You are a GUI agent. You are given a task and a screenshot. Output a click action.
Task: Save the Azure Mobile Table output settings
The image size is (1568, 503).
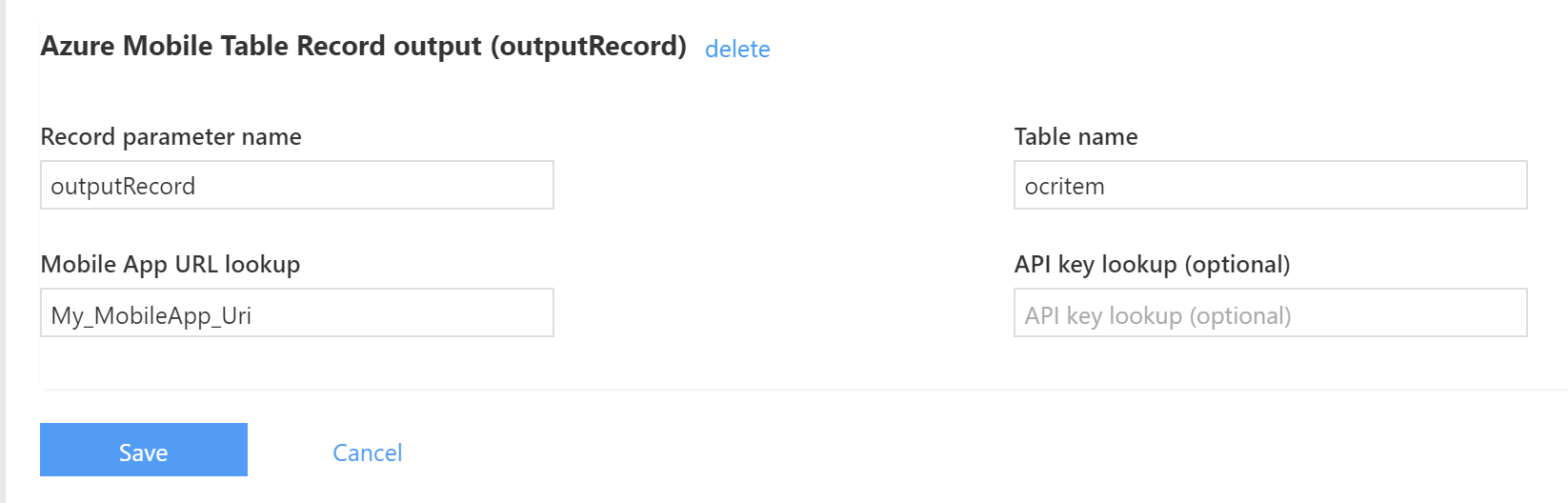click(x=144, y=450)
